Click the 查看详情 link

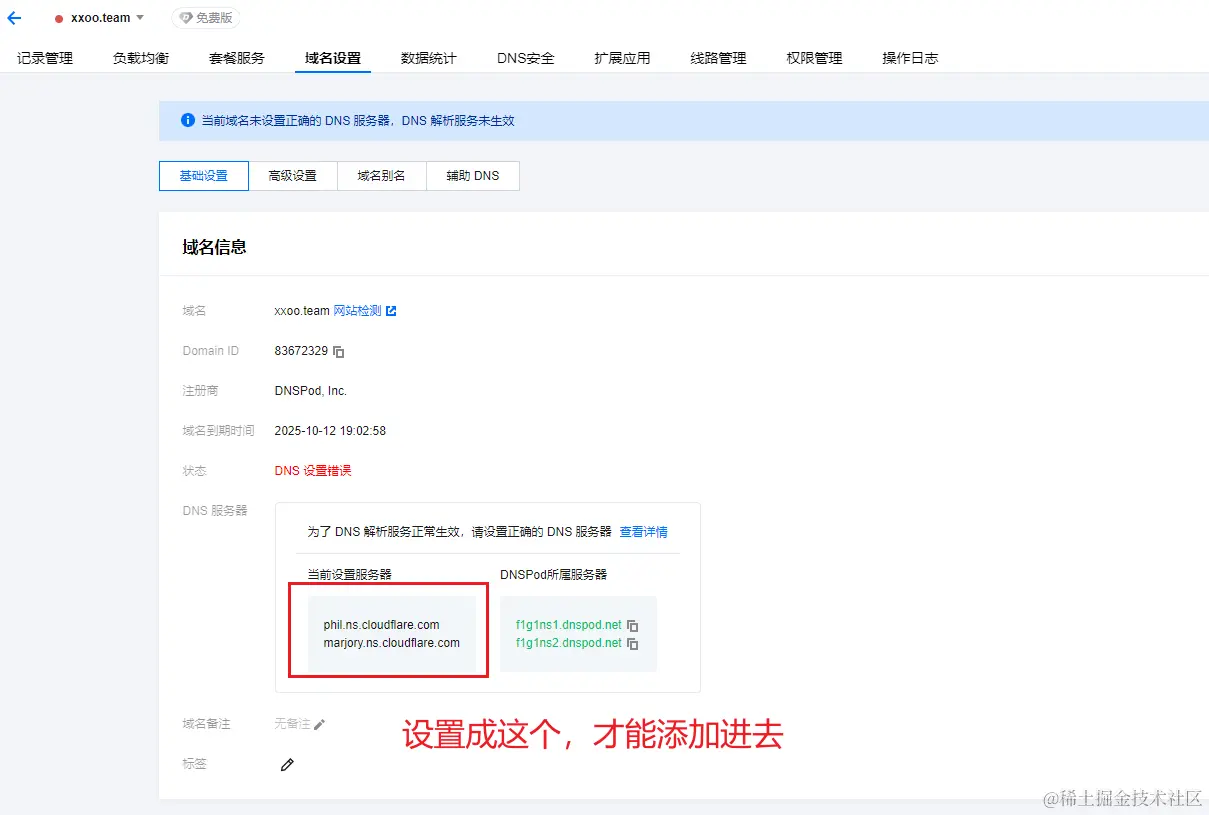click(x=643, y=531)
